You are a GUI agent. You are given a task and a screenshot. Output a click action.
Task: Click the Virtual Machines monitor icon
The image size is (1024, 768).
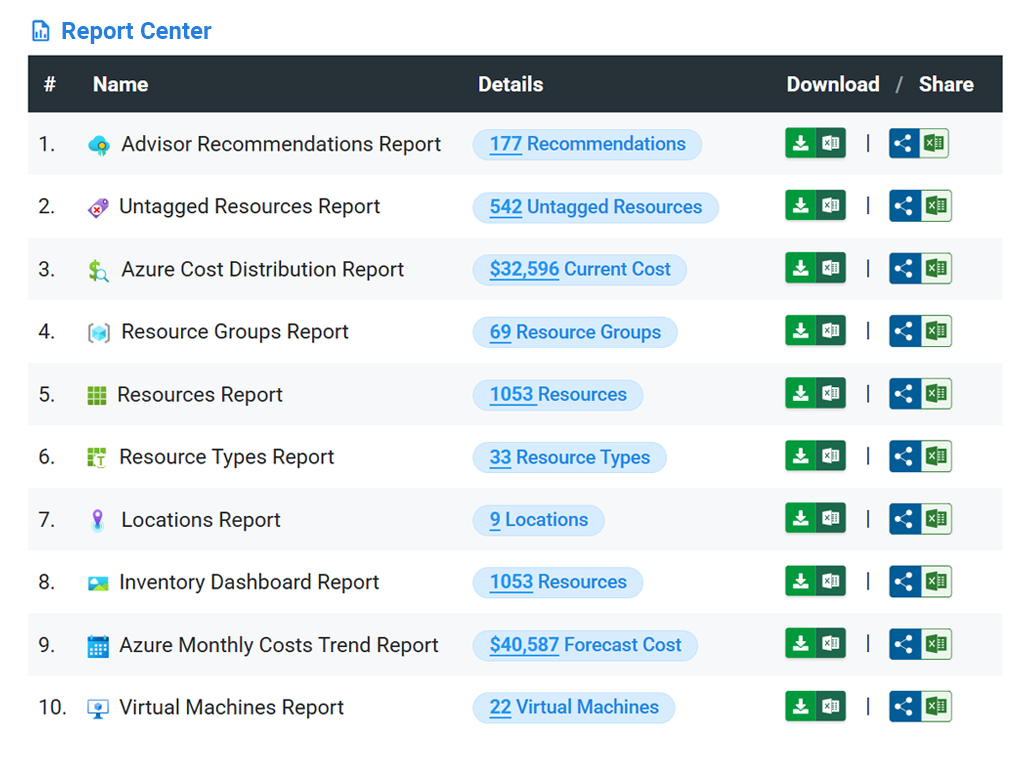click(98, 709)
